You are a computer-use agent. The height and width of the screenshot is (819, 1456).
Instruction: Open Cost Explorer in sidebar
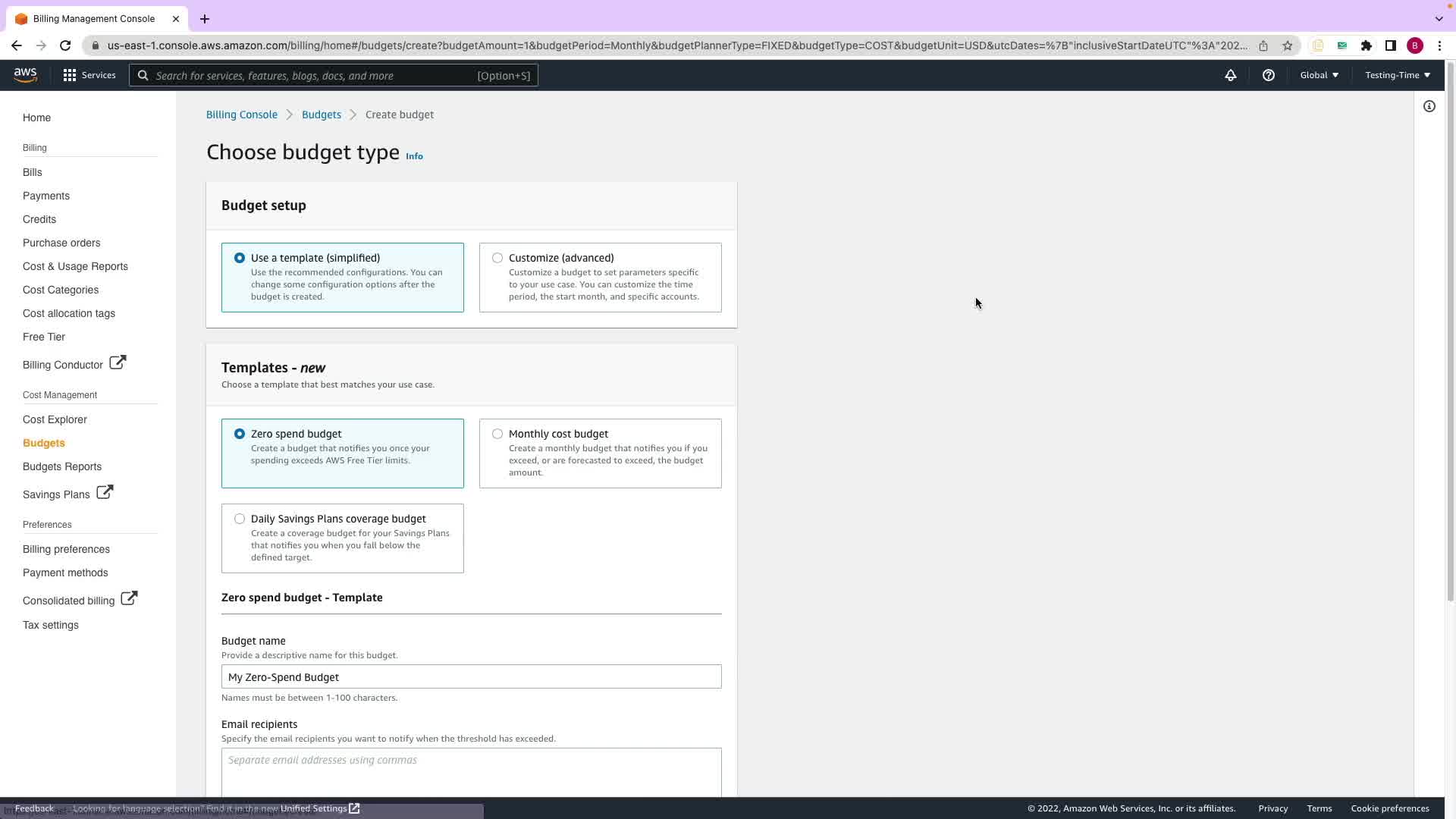[x=55, y=419]
